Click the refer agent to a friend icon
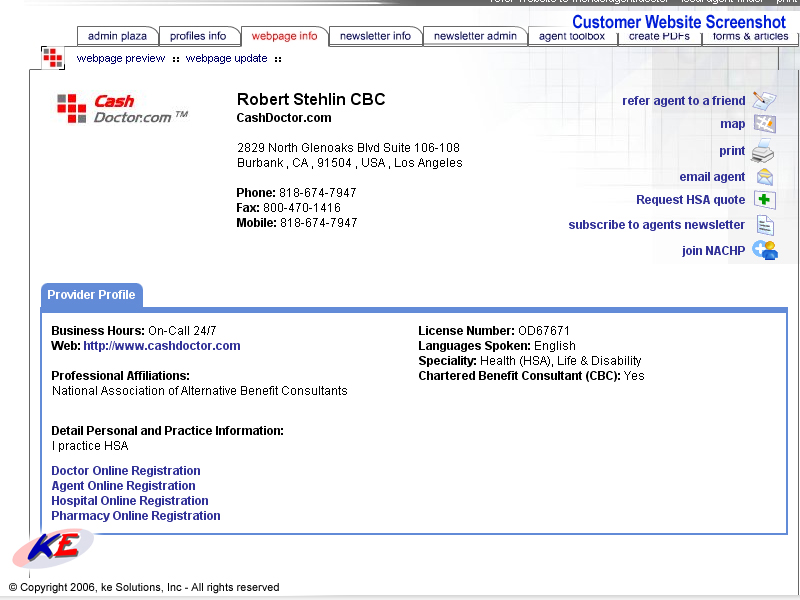This screenshot has width=800, height=600. pos(764,100)
